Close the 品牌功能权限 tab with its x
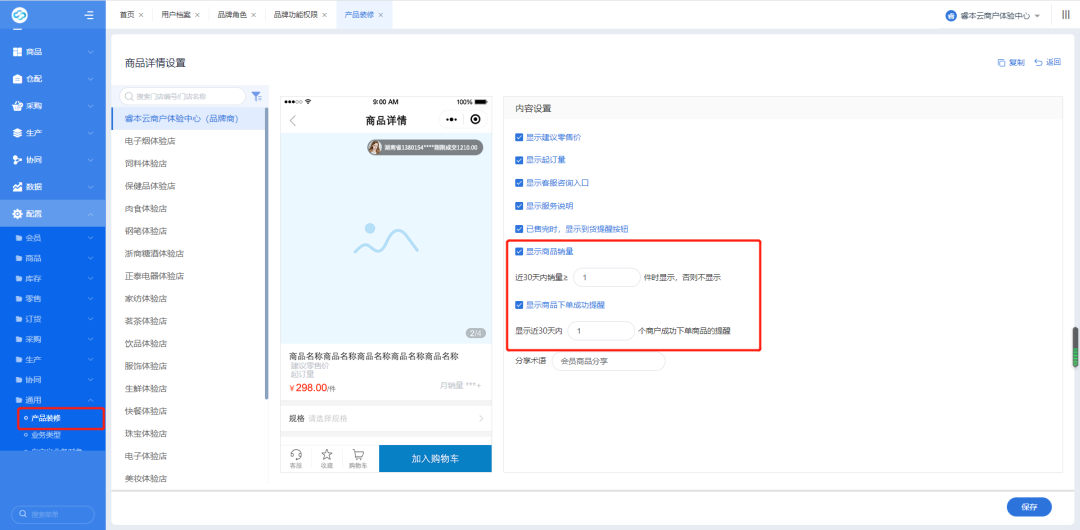The image size is (1080, 530). pyautogui.click(x=324, y=14)
